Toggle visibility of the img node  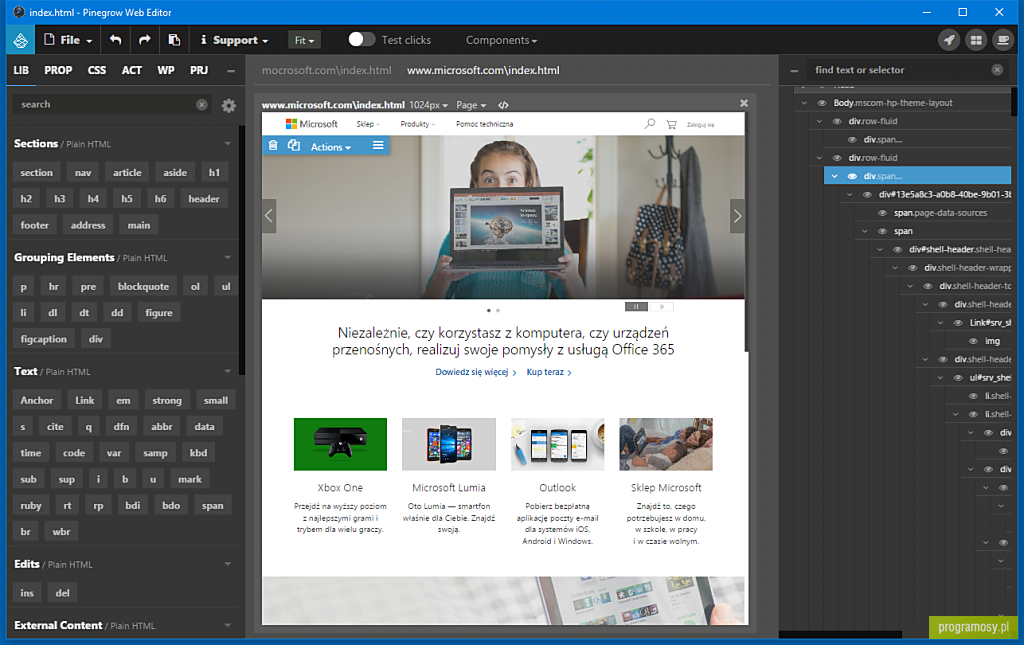(973, 341)
